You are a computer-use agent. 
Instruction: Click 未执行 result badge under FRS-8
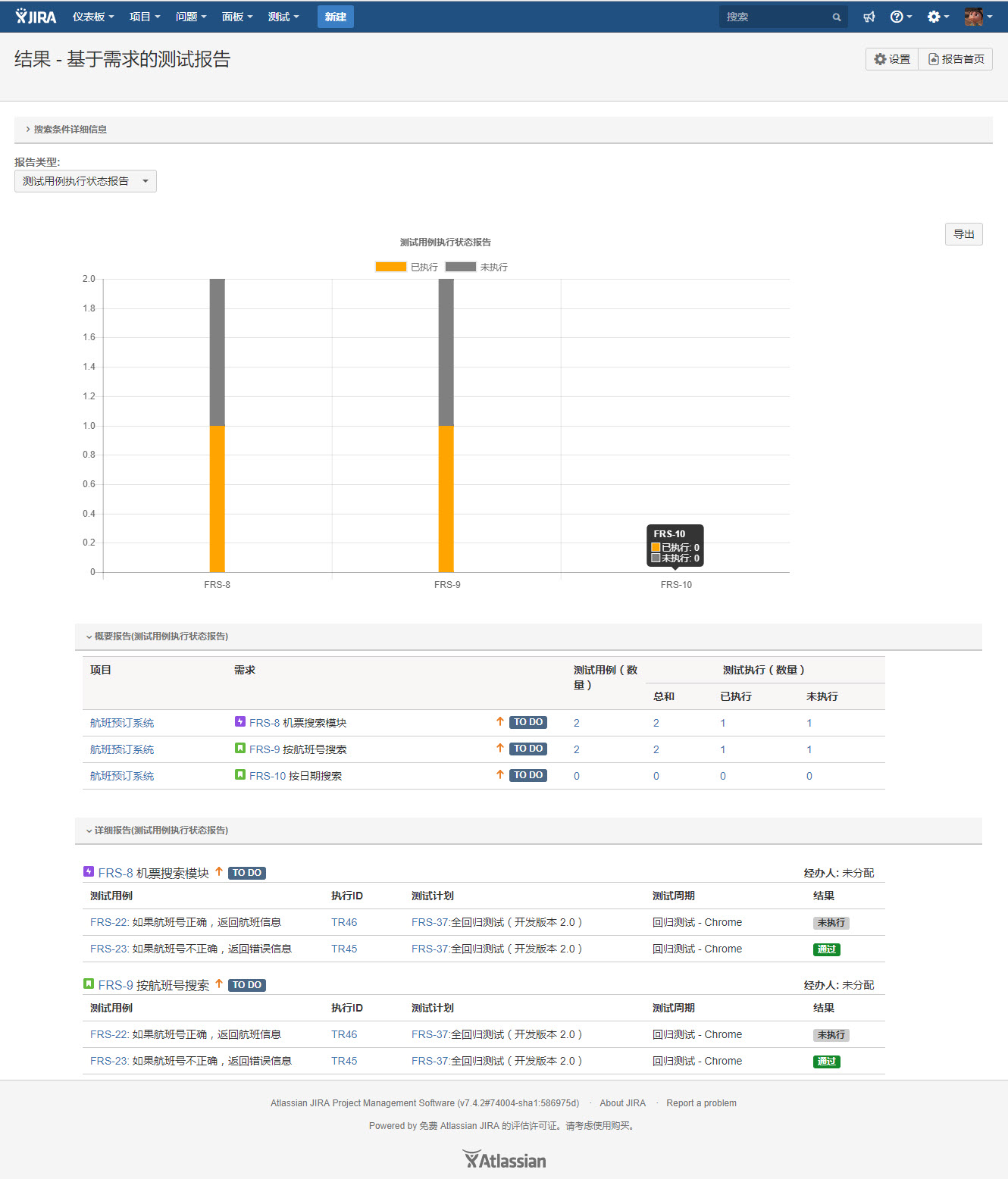(831, 923)
